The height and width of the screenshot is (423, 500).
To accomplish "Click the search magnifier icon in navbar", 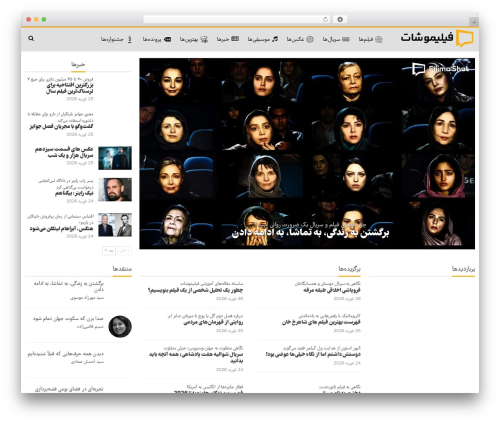I will 31,39.
